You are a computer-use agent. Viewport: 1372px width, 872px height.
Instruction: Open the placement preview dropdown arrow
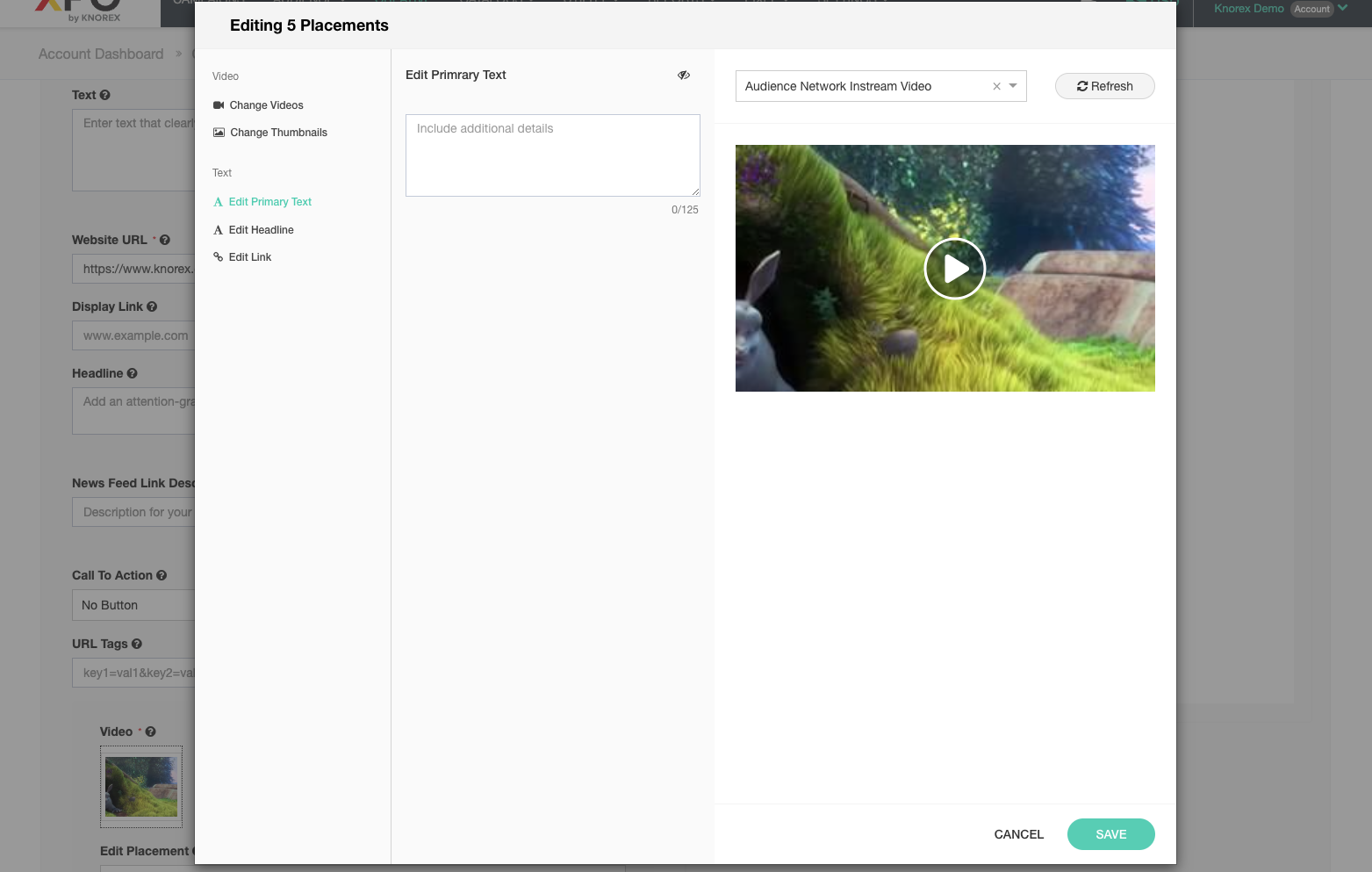[1013, 86]
